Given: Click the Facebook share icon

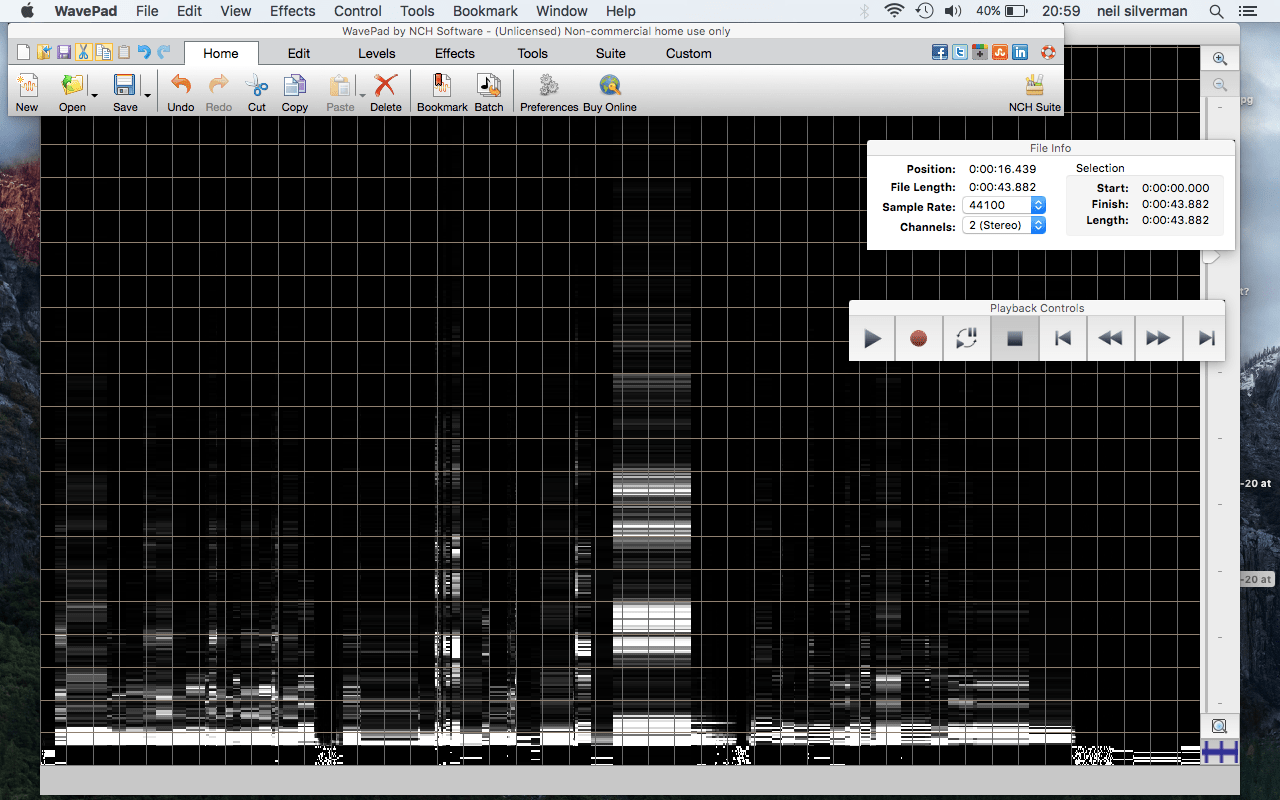Looking at the screenshot, I should 940,53.
